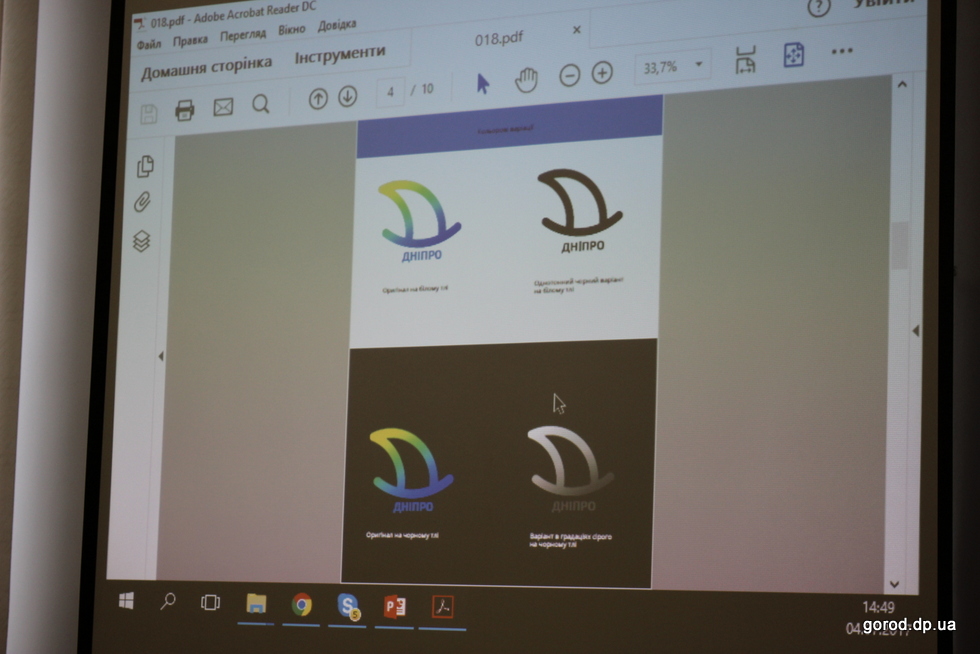Click caption 'Оригінал на білому тлі'
Screen dimensions: 980x654
[415, 289]
